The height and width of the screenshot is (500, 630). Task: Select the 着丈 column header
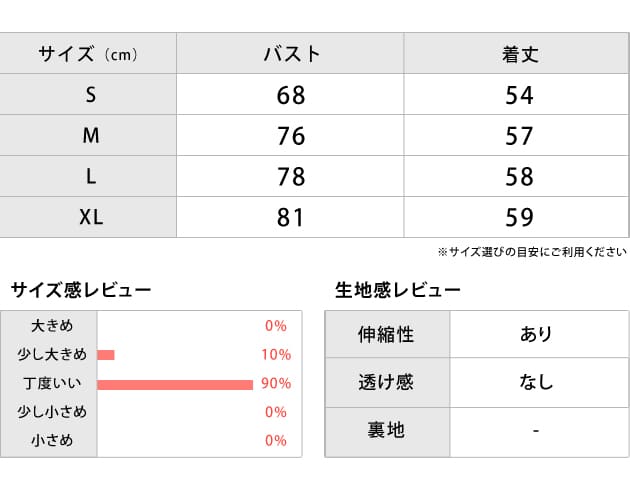520,54
